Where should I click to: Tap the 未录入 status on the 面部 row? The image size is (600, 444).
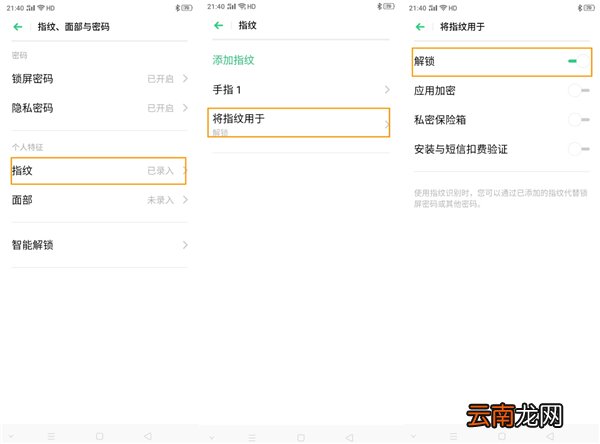click(x=160, y=200)
